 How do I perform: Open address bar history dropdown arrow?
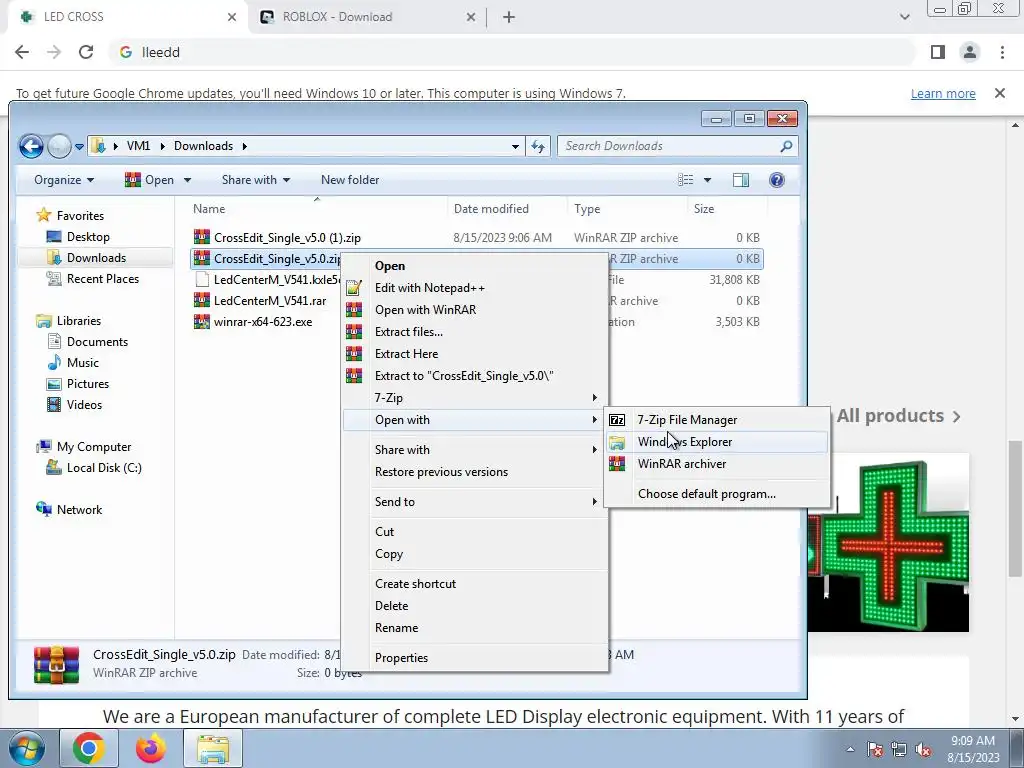point(515,146)
